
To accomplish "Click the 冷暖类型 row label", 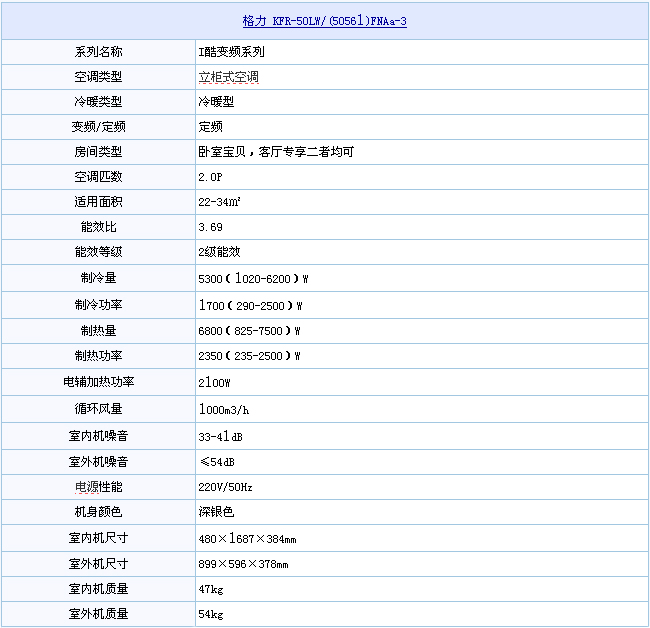I will pyautogui.click(x=98, y=102).
